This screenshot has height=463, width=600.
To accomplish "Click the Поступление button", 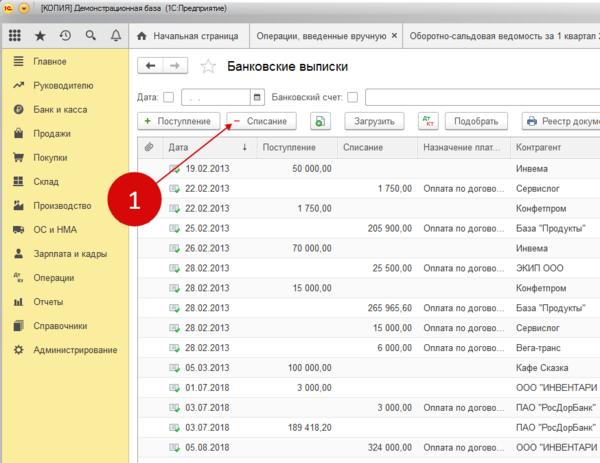I will pyautogui.click(x=179, y=121).
